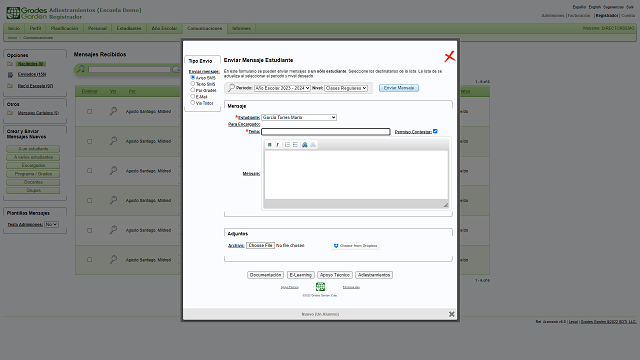This screenshot has height=360, width=640.
Task: Open the Estudiante dropdown
Action: point(299,117)
